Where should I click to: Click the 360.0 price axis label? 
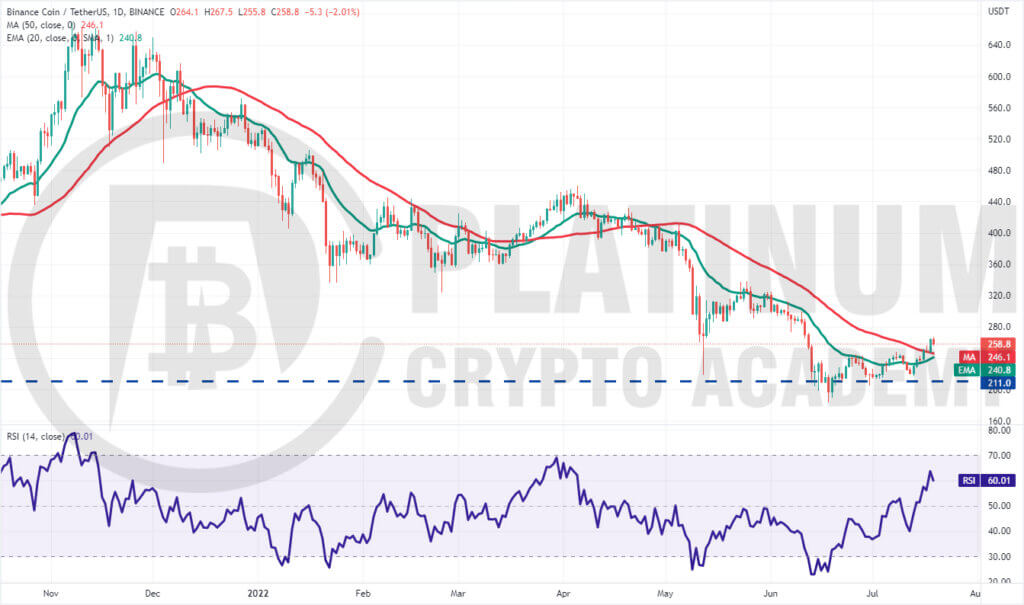coord(999,265)
